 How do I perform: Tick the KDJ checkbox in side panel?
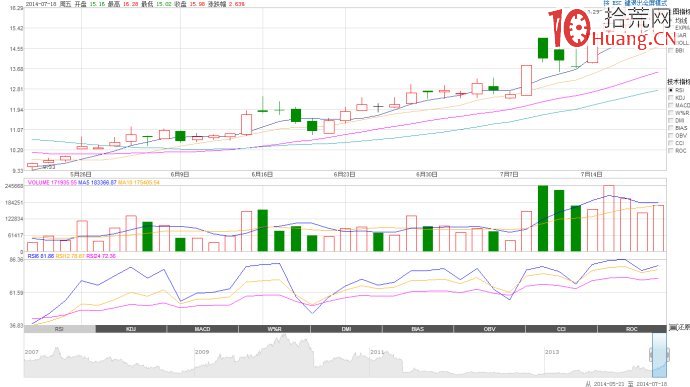(671, 98)
